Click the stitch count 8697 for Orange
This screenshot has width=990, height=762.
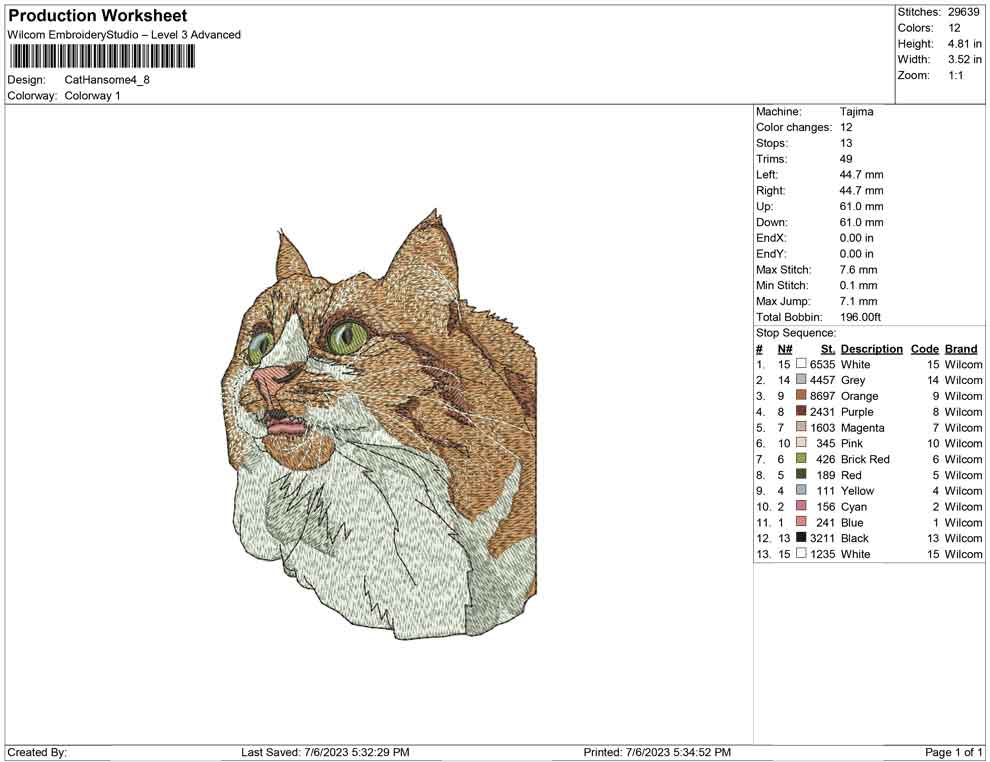(822, 396)
